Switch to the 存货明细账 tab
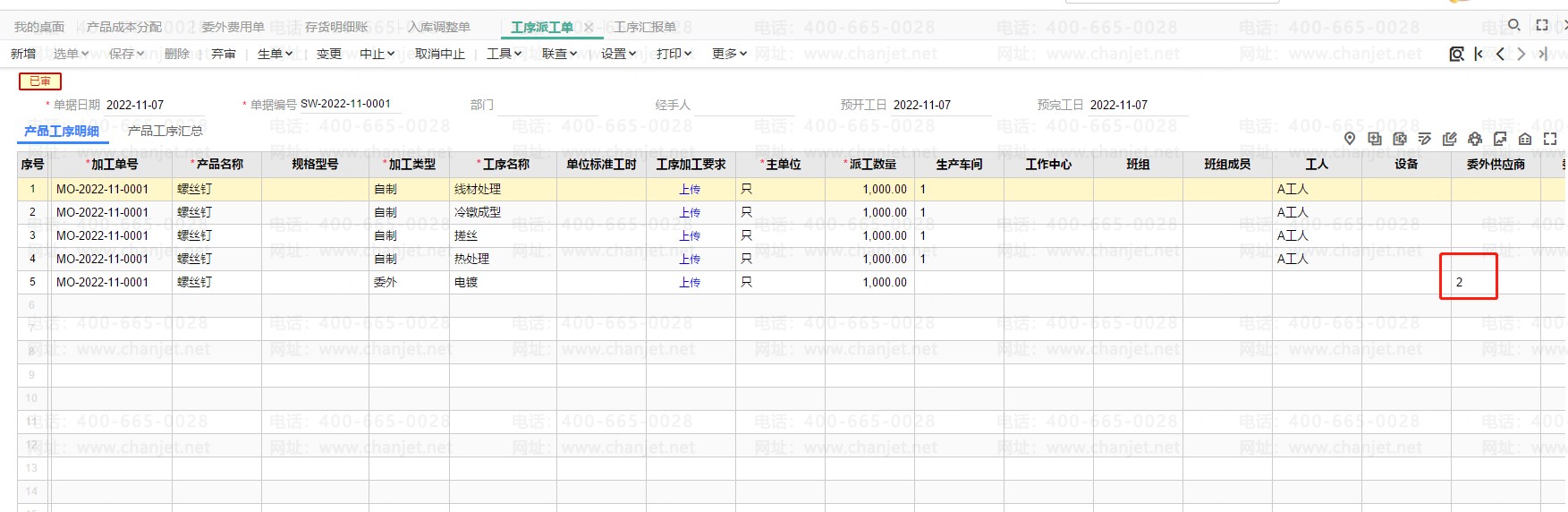Screen dimensions: 1568x512 336,27
